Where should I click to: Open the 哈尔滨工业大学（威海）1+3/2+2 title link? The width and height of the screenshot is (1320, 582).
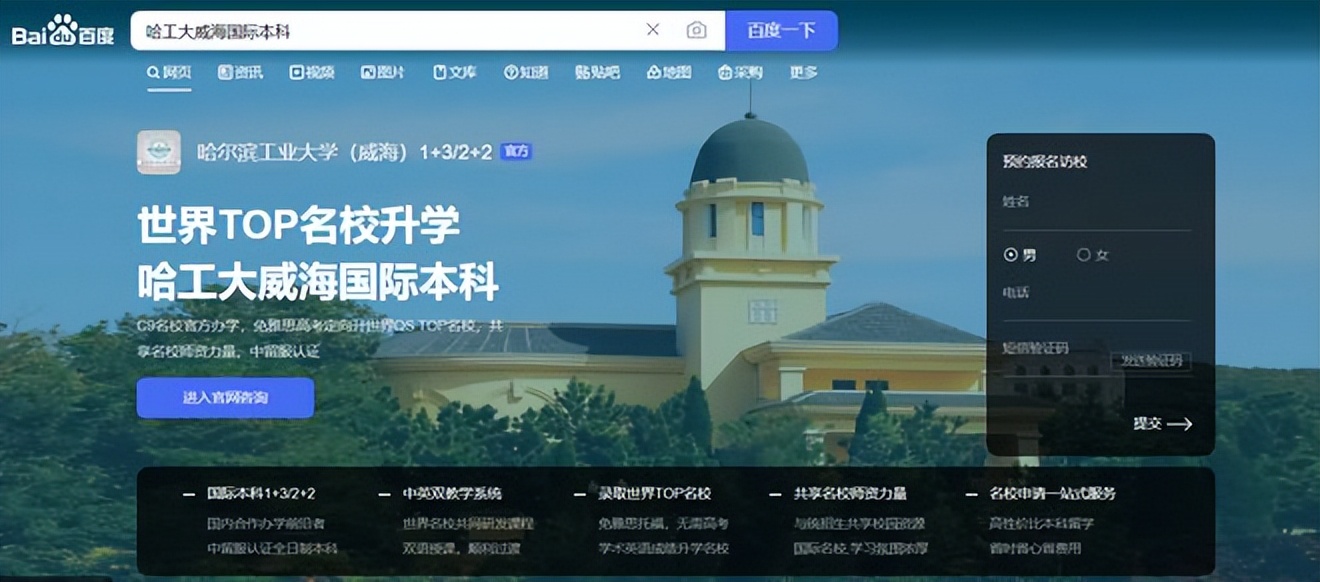point(344,152)
